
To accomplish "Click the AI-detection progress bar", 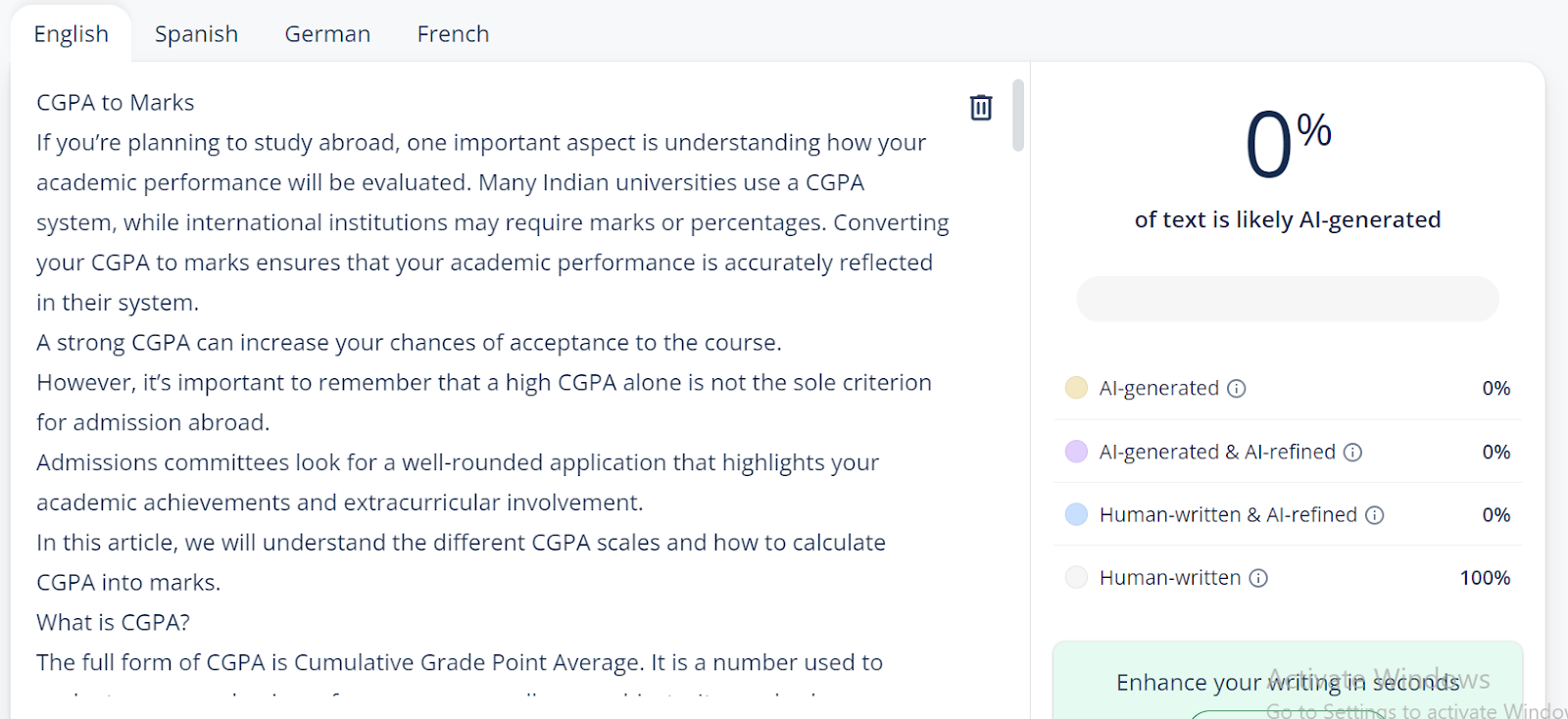I will coord(1285,299).
